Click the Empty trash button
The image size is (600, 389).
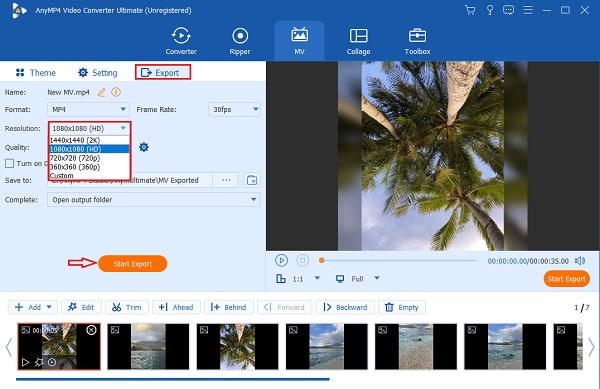402,307
